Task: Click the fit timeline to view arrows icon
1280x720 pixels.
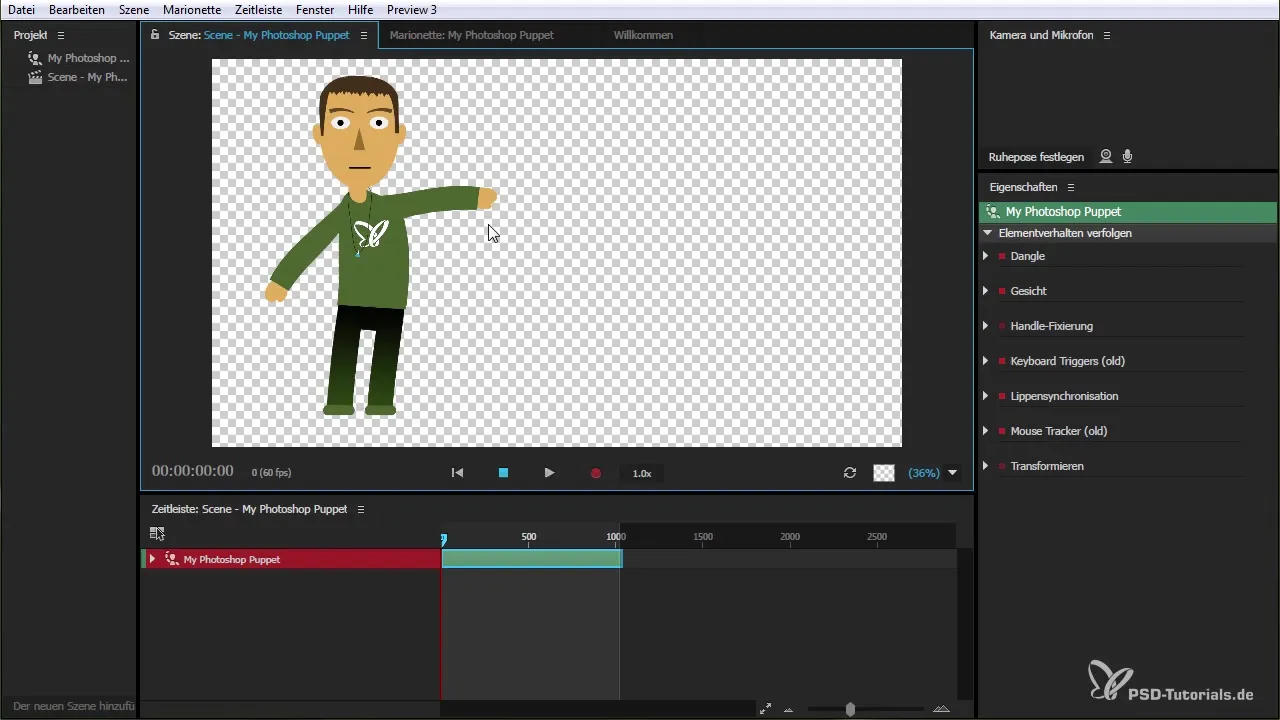Action: point(765,709)
